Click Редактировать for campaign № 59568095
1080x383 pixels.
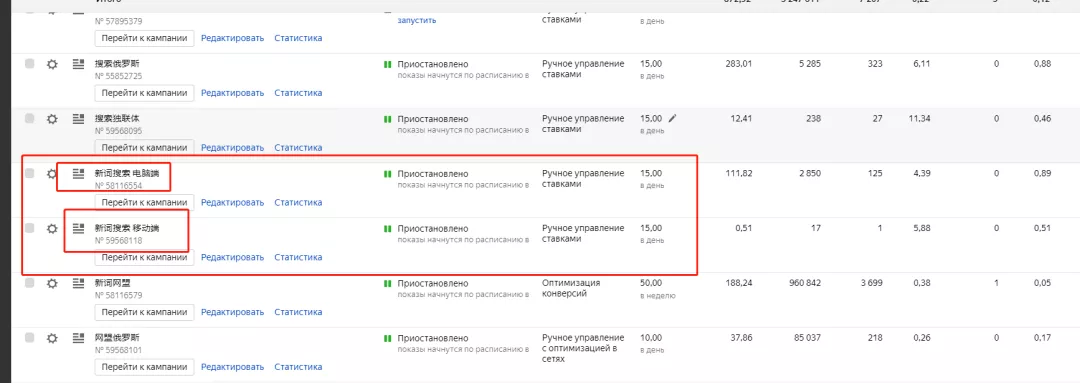233,147
